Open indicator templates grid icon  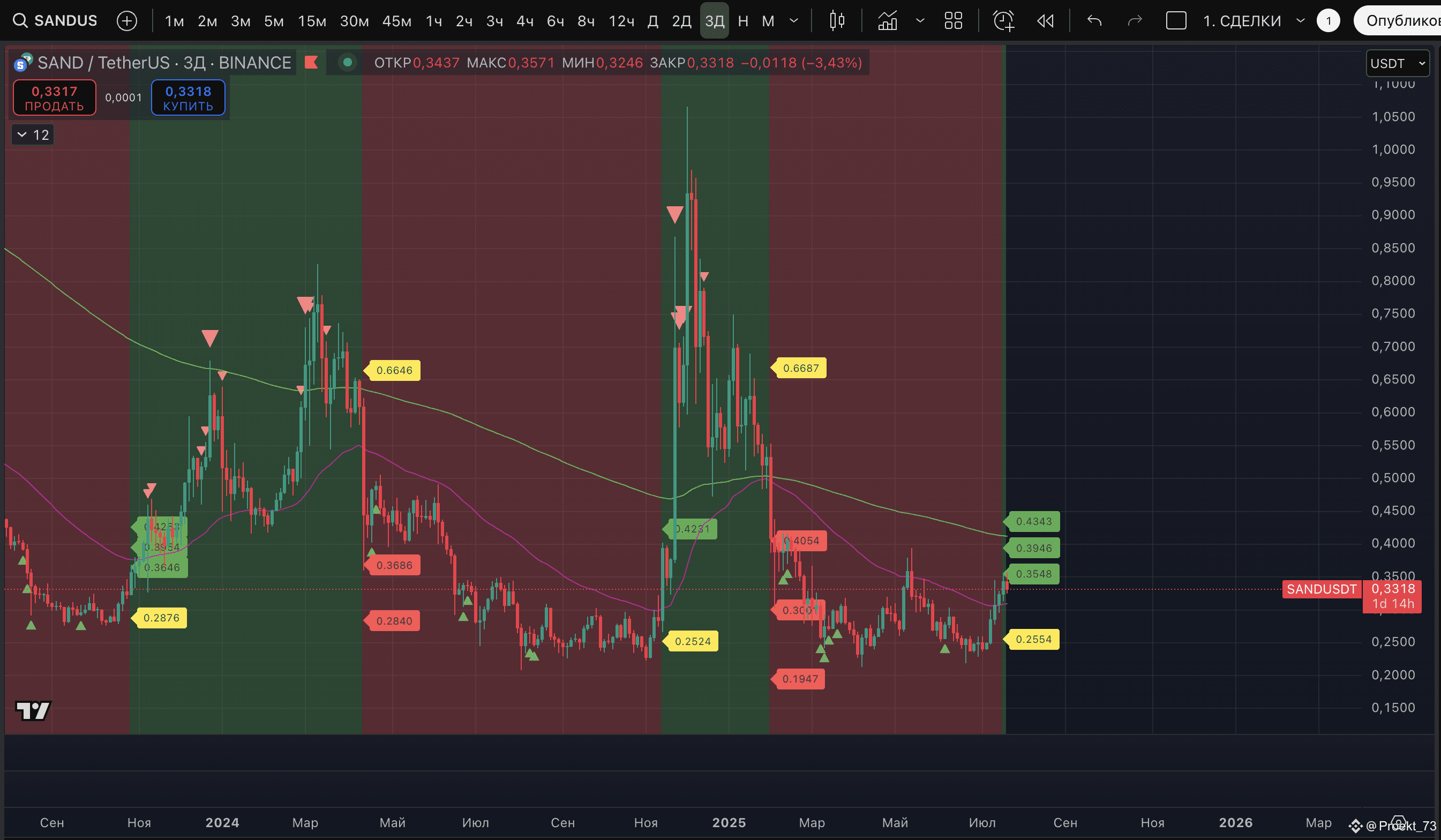tap(953, 21)
